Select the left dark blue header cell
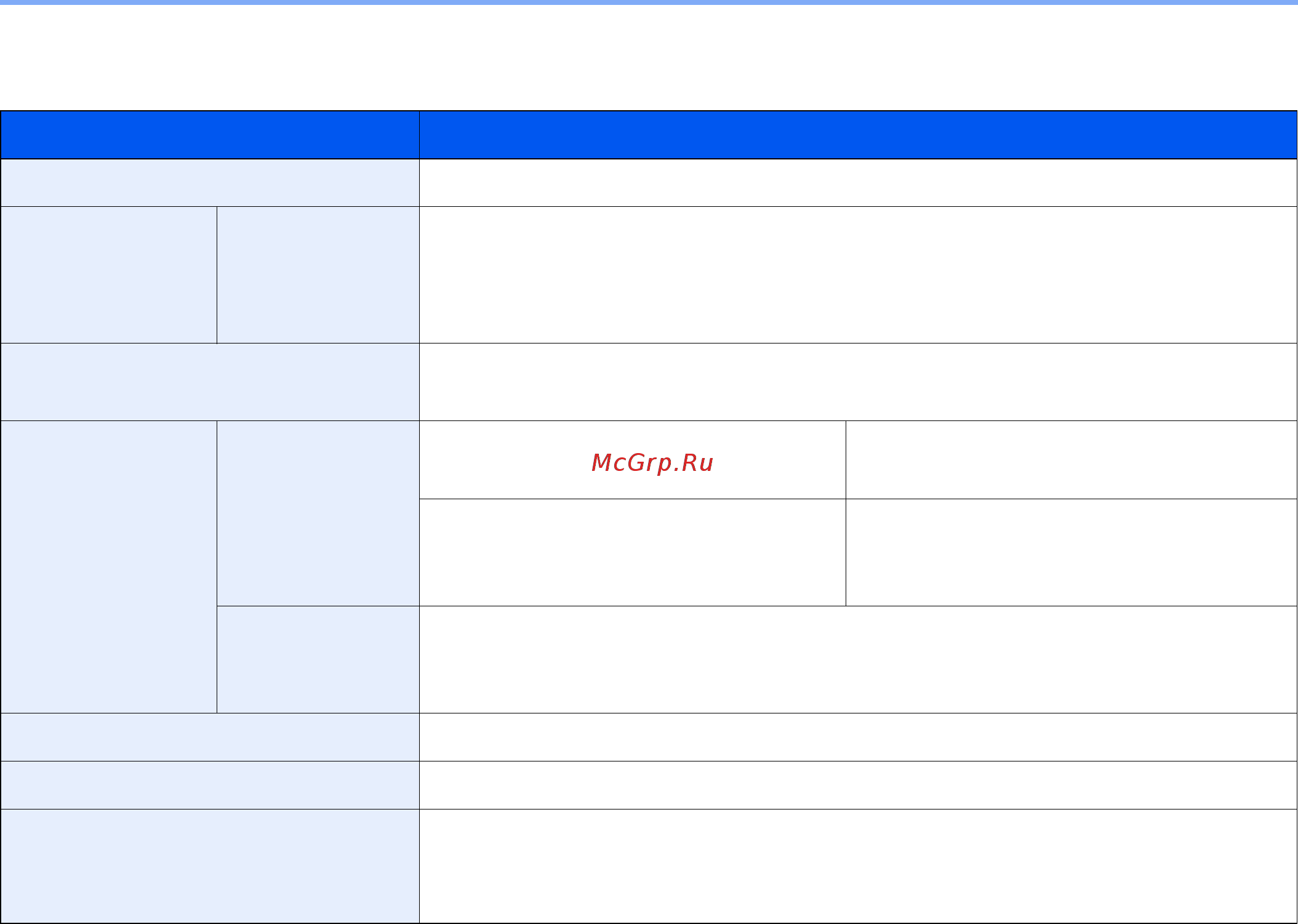1298x924 pixels. tap(210, 135)
